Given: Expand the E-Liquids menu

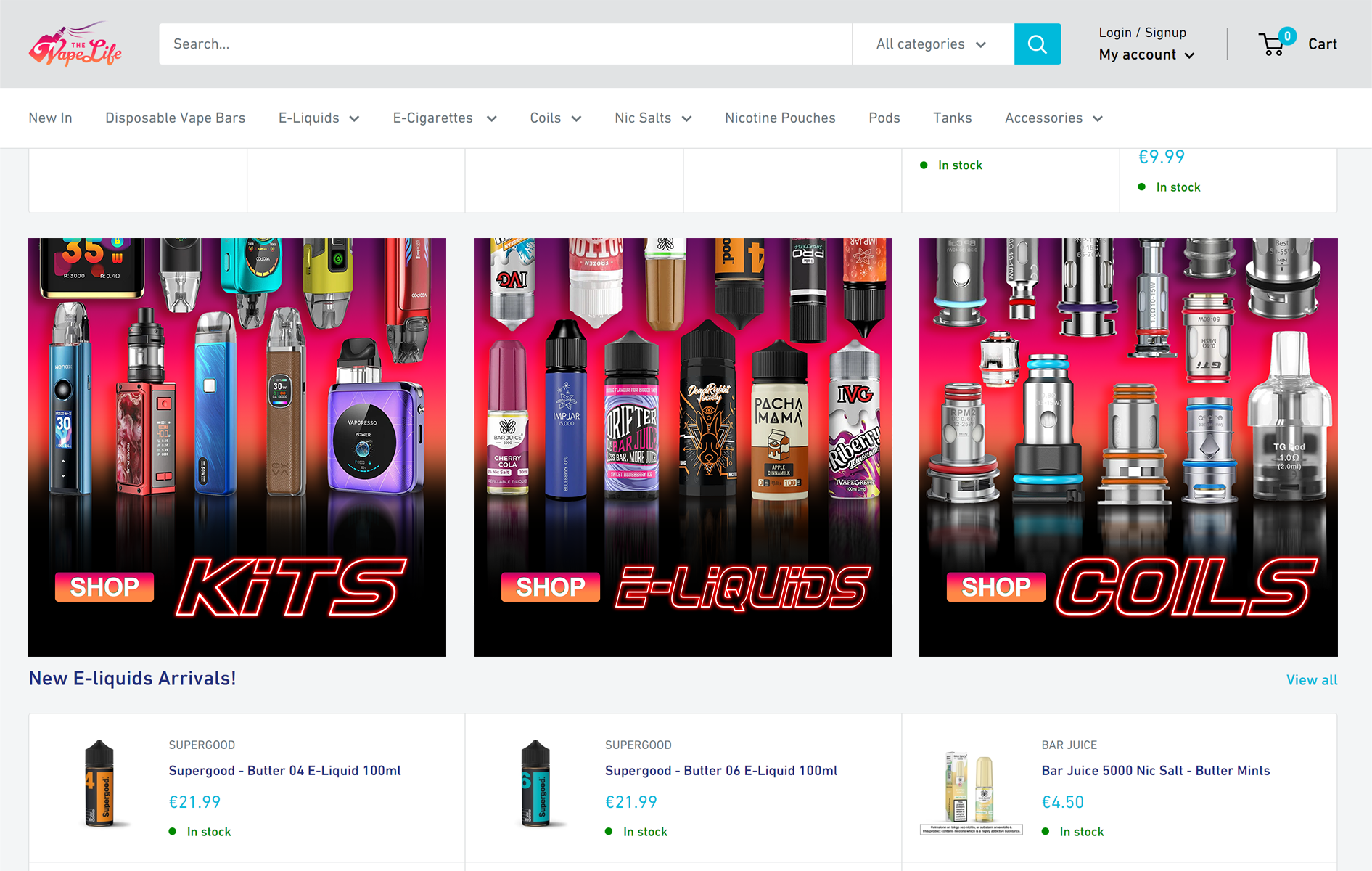Looking at the screenshot, I should (319, 118).
